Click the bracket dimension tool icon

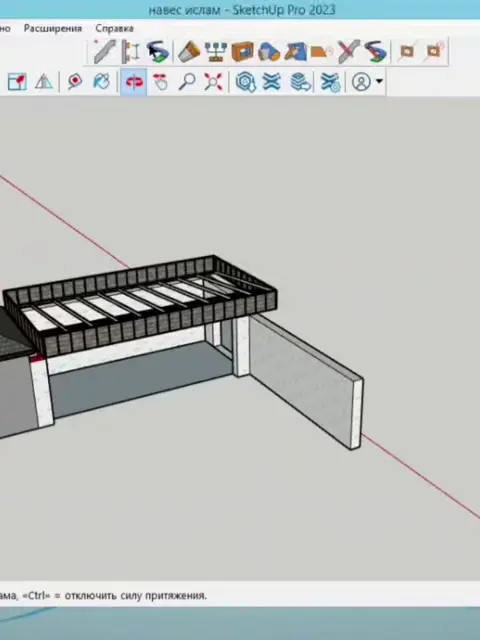(x=131, y=51)
